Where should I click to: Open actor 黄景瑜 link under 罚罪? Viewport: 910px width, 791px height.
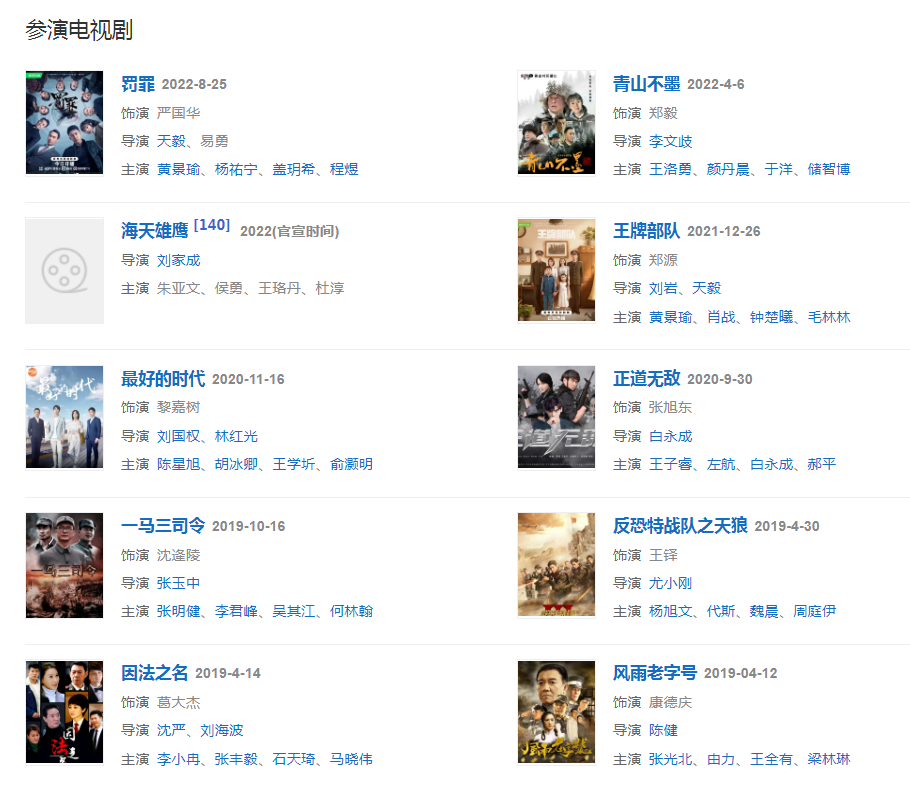pyautogui.click(x=178, y=169)
